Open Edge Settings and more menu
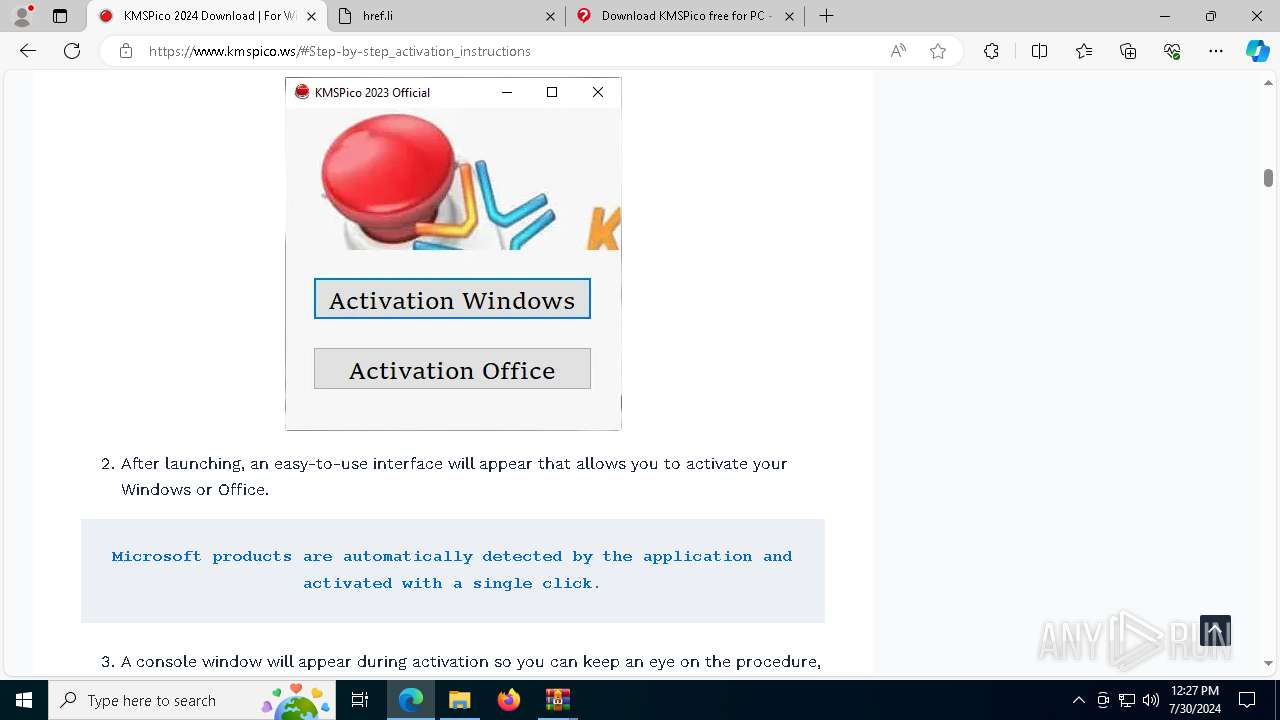 (x=1216, y=51)
